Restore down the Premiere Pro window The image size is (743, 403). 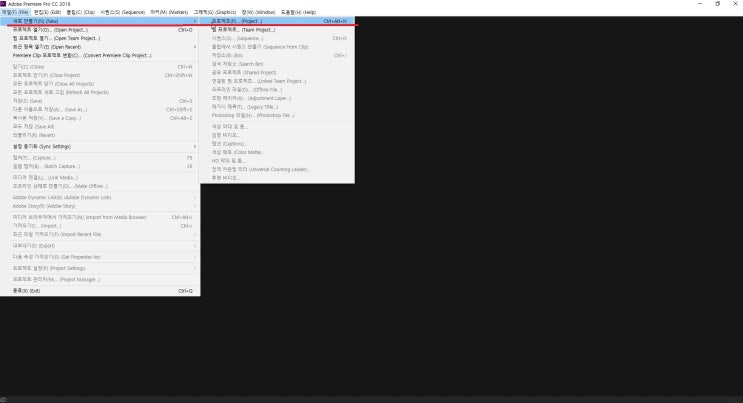tap(717, 4)
